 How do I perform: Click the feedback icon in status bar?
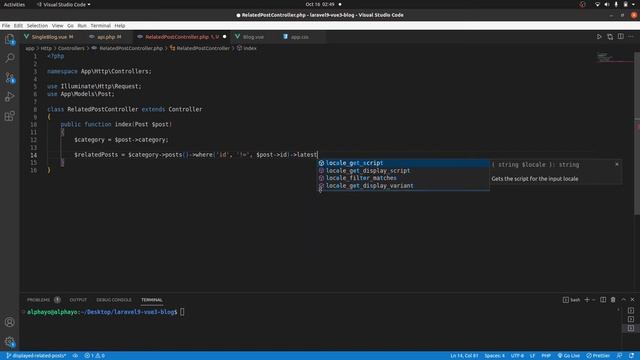click(620, 356)
